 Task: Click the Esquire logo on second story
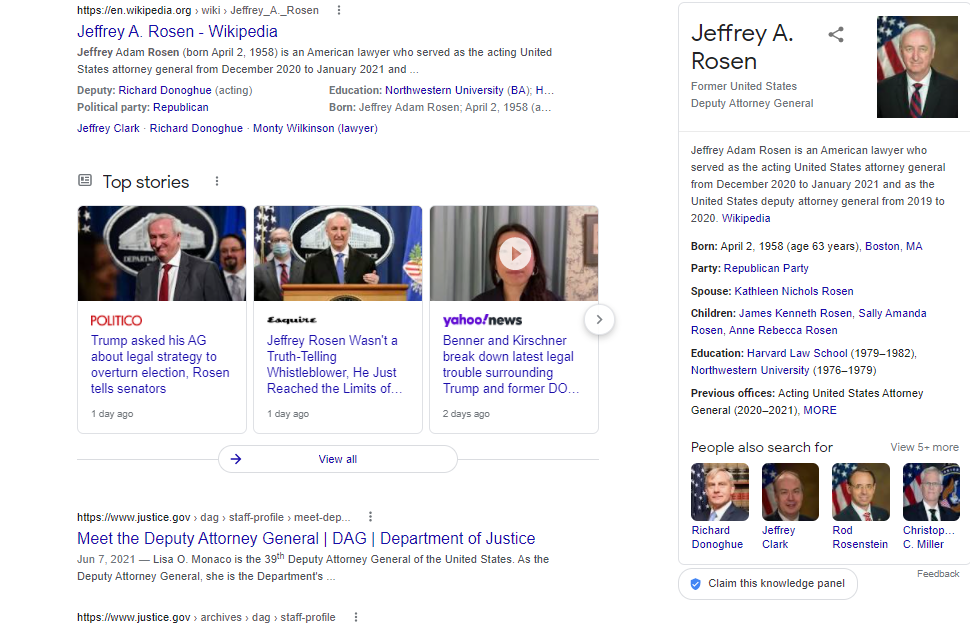[x=292, y=320]
